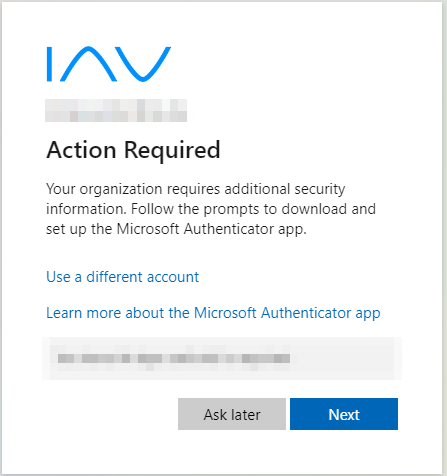
Task: Choose Ask later to postpone setup
Action: click(x=232, y=414)
